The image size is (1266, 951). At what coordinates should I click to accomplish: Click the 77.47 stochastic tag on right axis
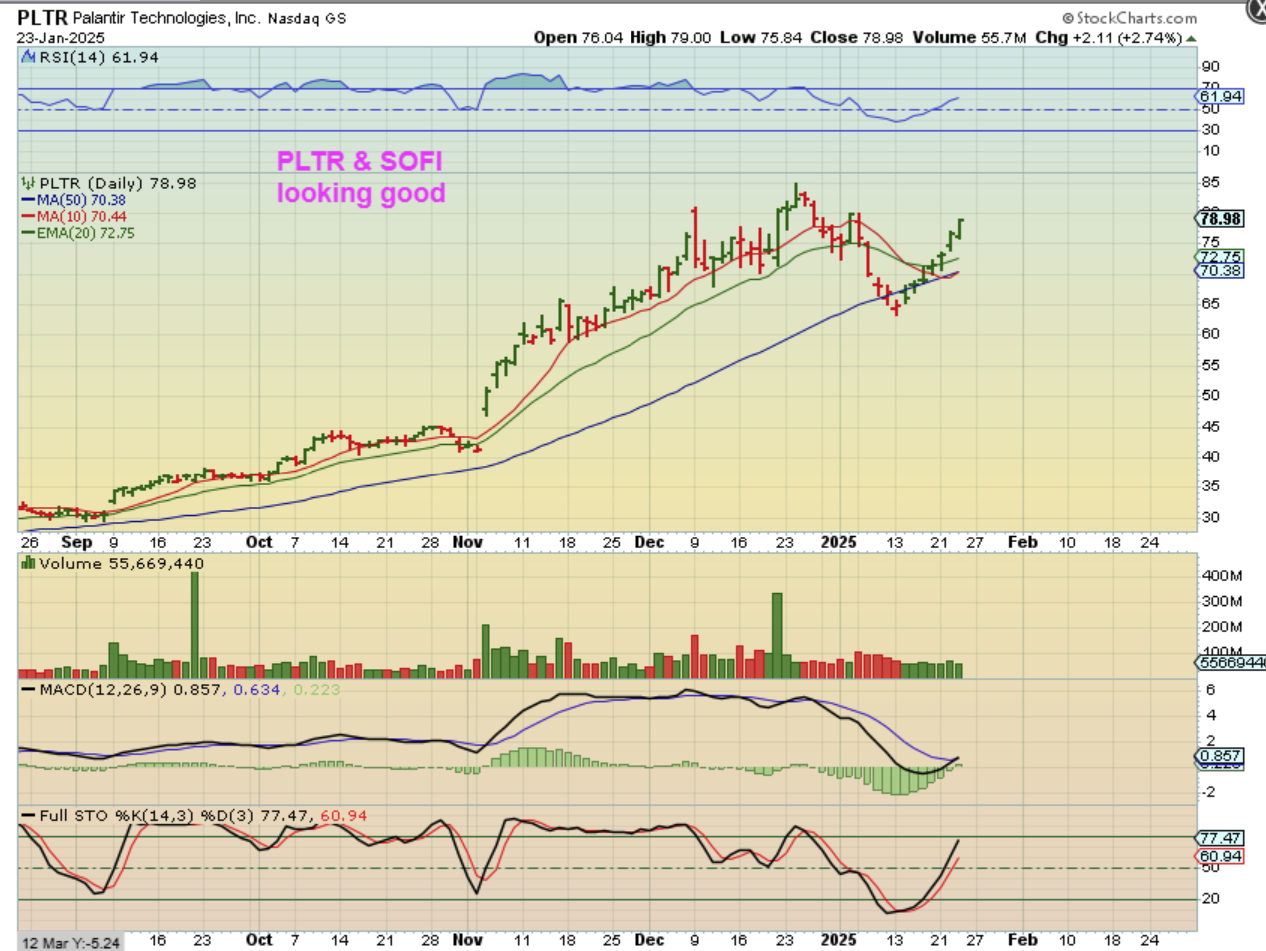pos(1220,837)
